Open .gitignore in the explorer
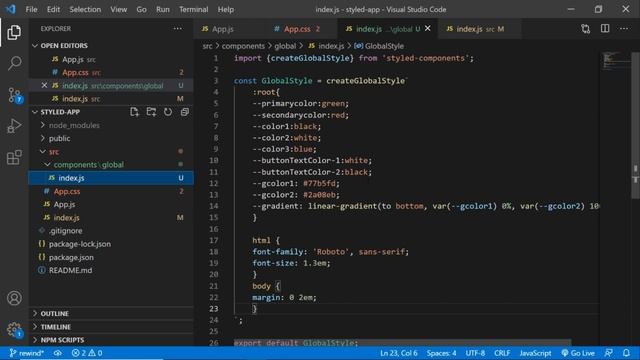640x360 pixels. click(65, 231)
